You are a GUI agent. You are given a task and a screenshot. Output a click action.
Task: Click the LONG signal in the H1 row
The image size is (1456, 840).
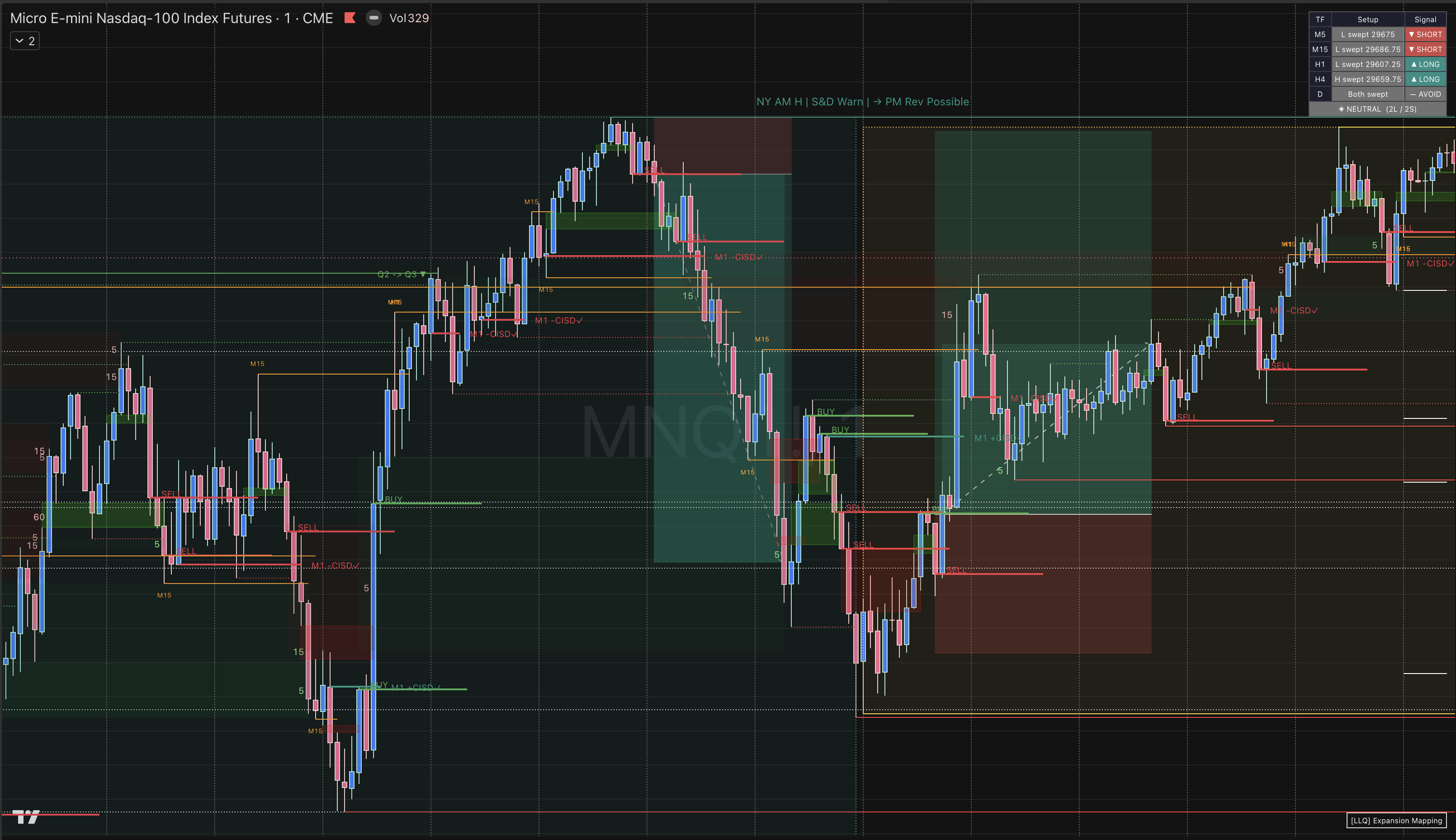[1425, 65]
